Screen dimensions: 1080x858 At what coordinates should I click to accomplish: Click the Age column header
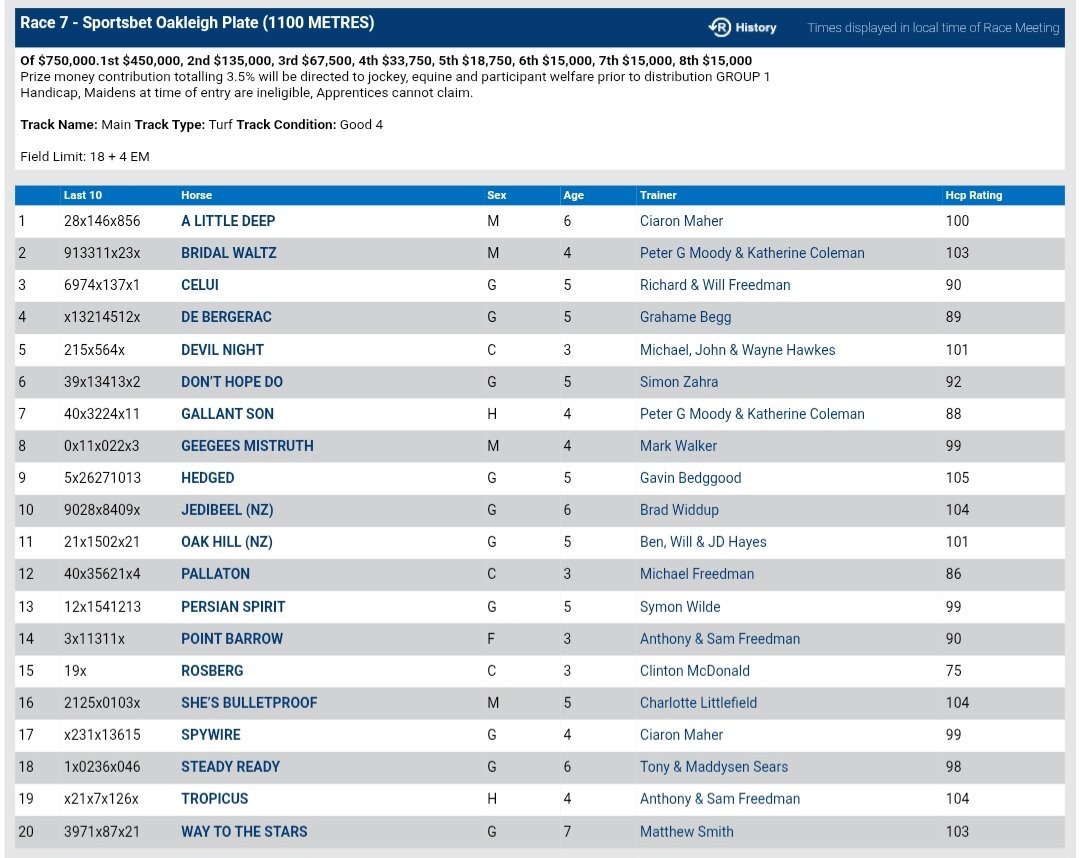tap(574, 195)
